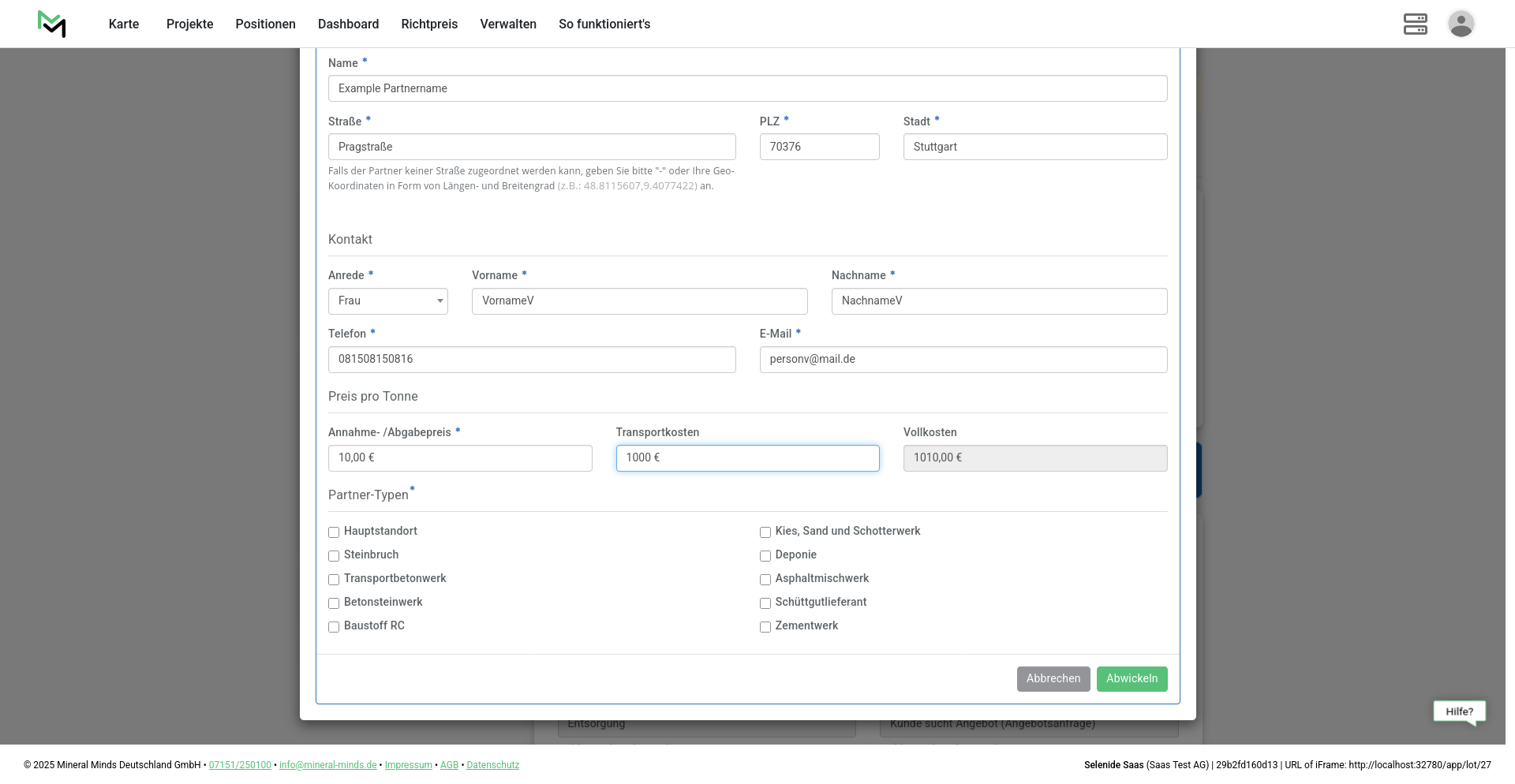
Task: Tick the Zementwerk checkbox
Action: click(765, 627)
